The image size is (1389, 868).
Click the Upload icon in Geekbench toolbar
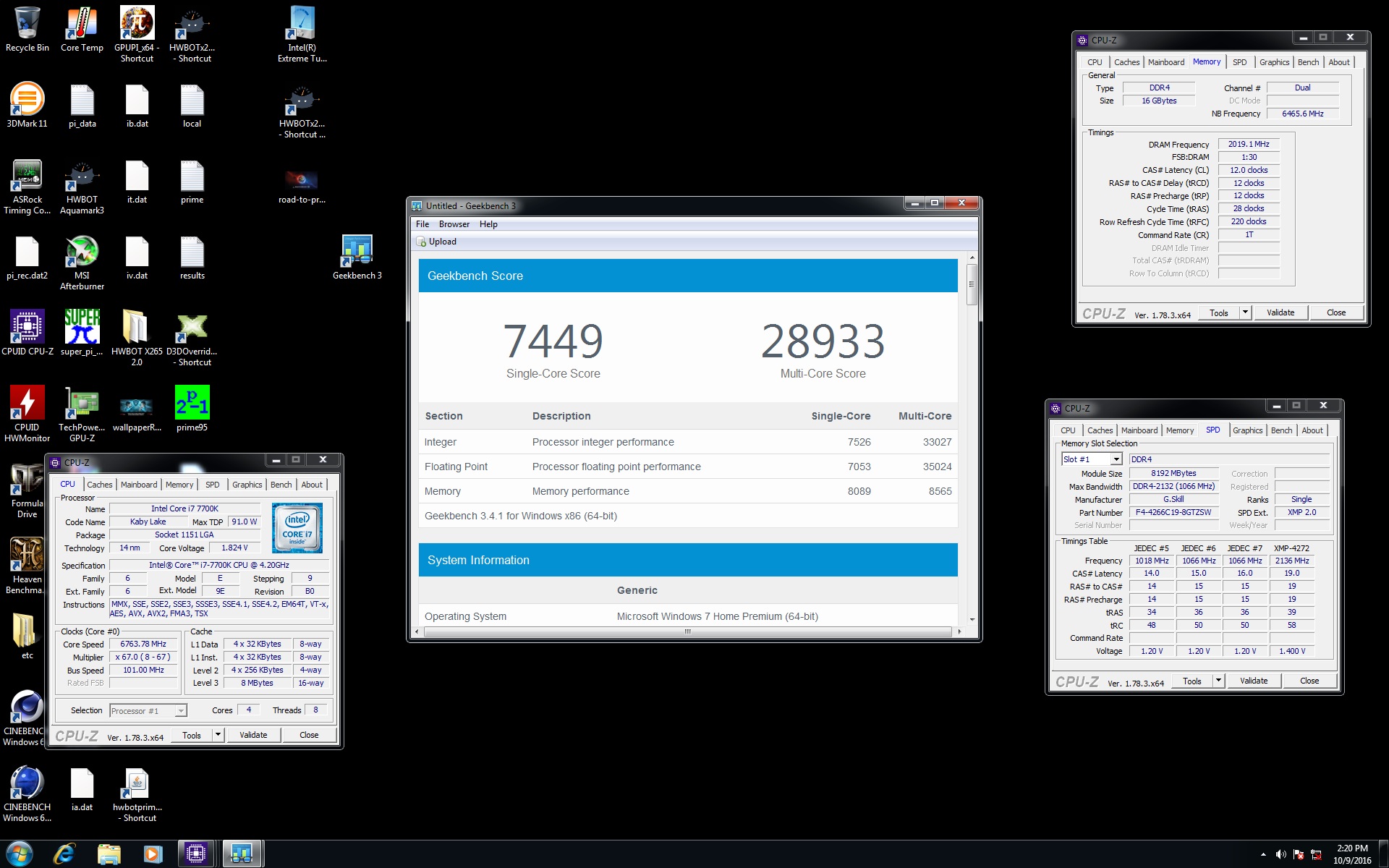tap(421, 242)
